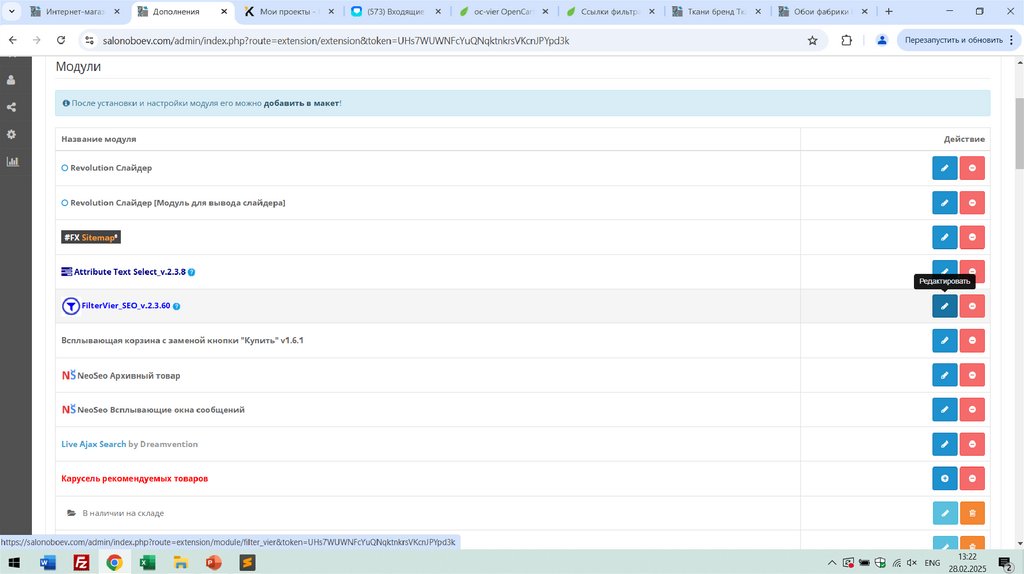Uninstall Live Ajax Search module
1024x574 pixels.
point(972,444)
